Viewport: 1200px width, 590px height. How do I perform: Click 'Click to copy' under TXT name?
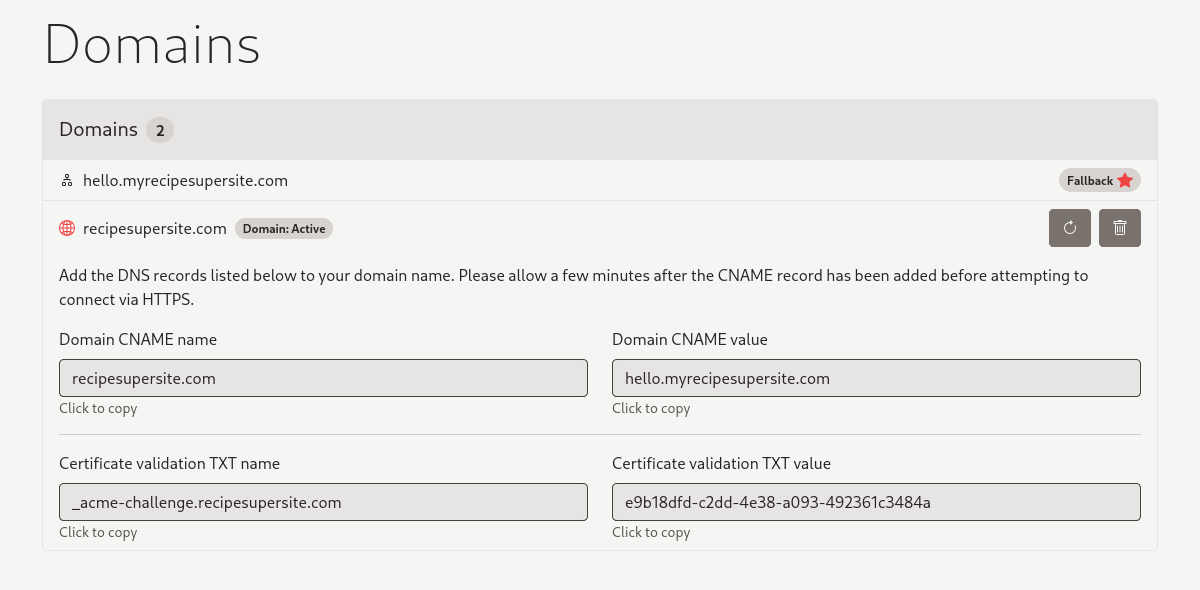98,532
